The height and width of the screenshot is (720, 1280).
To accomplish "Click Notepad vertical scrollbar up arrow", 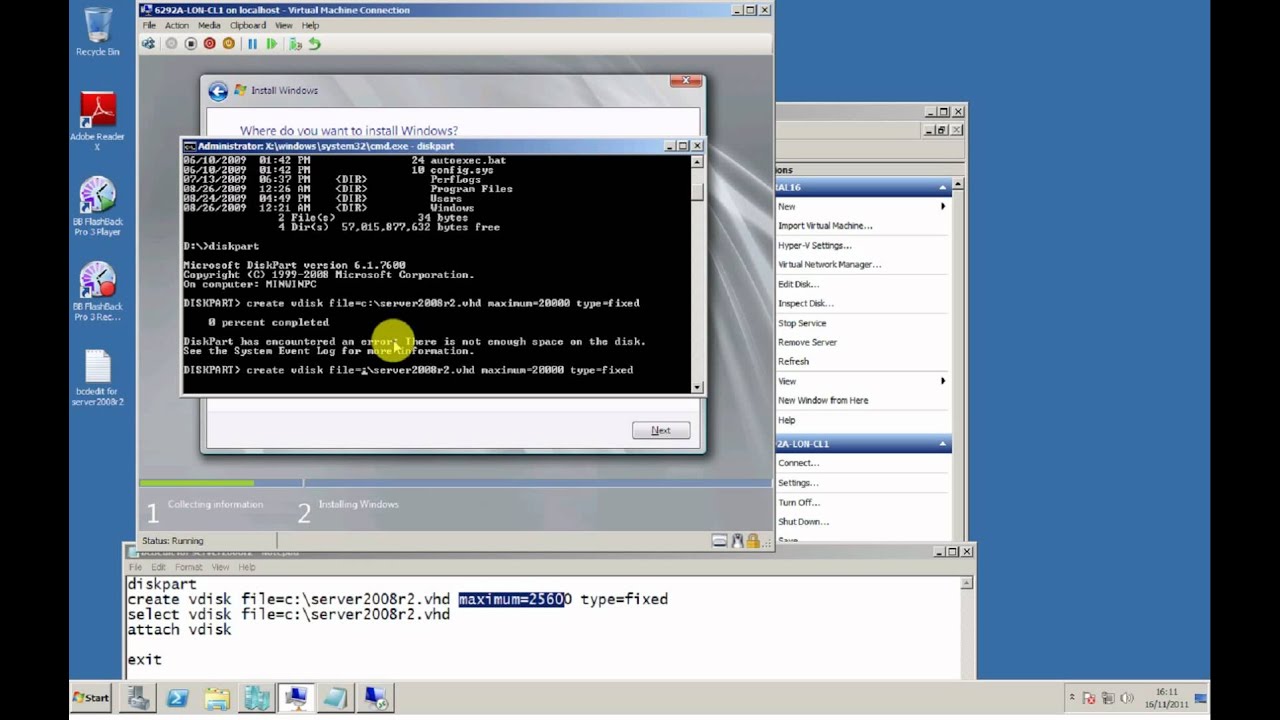I will coord(967,582).
